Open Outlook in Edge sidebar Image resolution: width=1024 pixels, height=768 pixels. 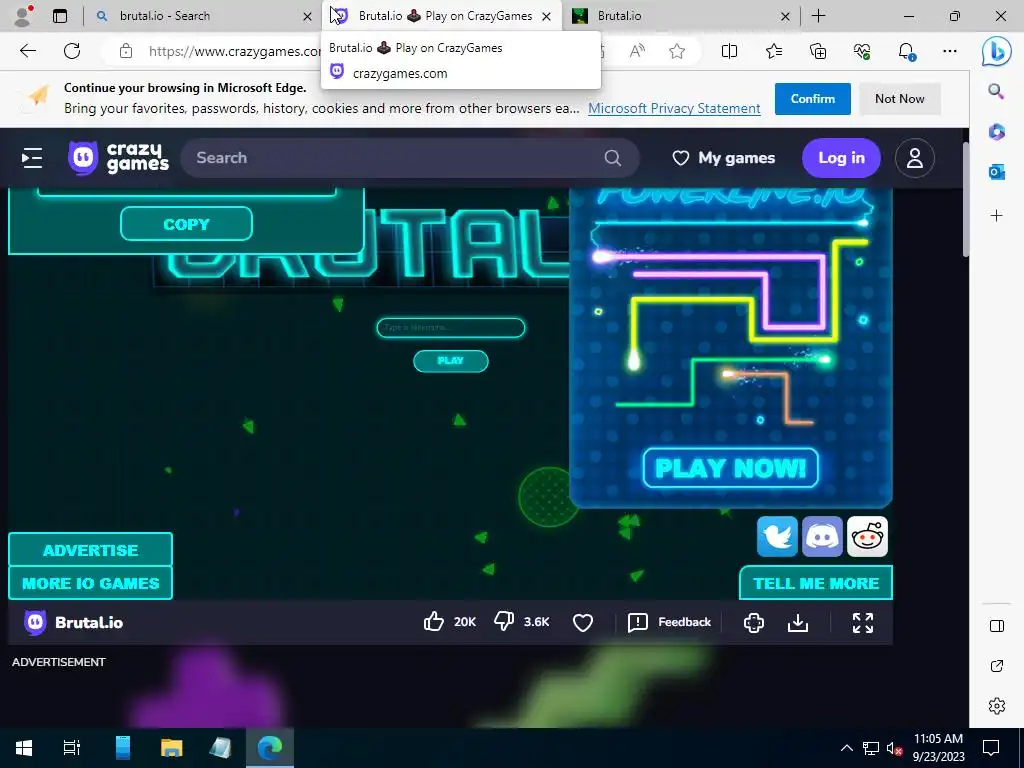(996, 172)
